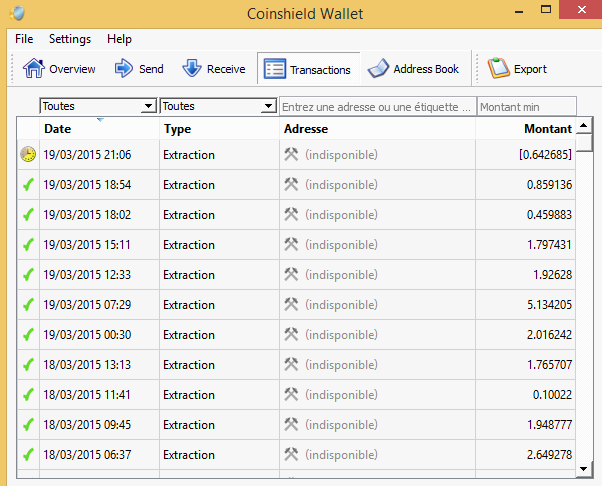Screen dimensions: 602x486
Task: Sort by the Type column header
Action: tap(219, 129)
